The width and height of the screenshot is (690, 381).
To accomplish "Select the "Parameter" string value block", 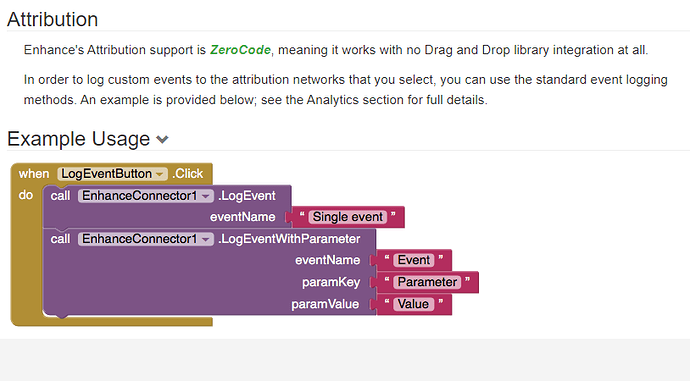I will (x=427, y=282).
